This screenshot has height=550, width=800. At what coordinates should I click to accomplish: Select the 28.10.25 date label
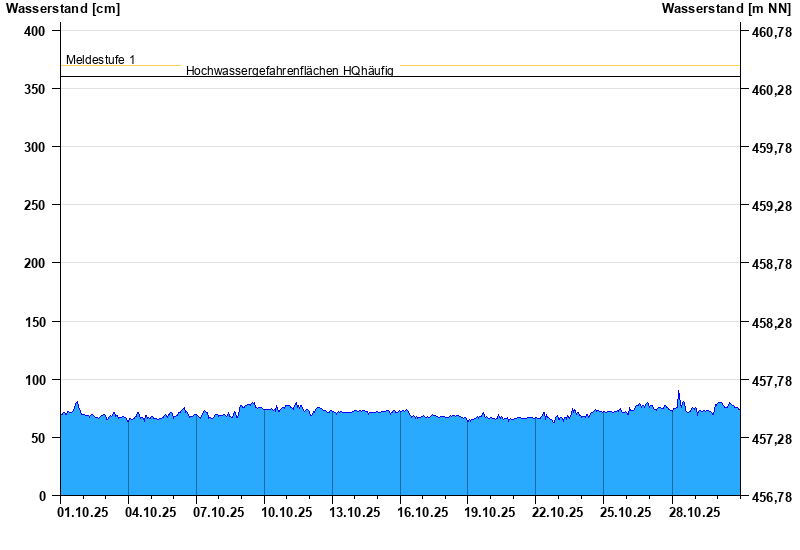click(695, 512)
